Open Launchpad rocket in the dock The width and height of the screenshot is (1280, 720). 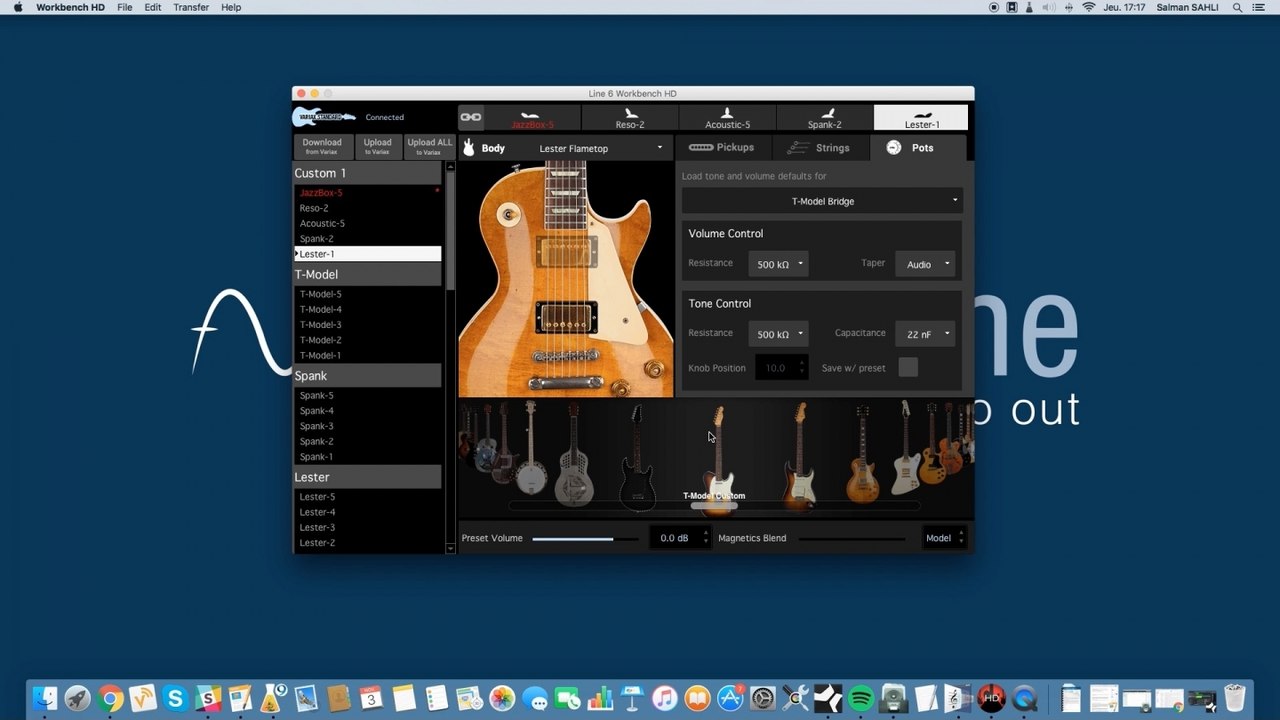[78, 698]
